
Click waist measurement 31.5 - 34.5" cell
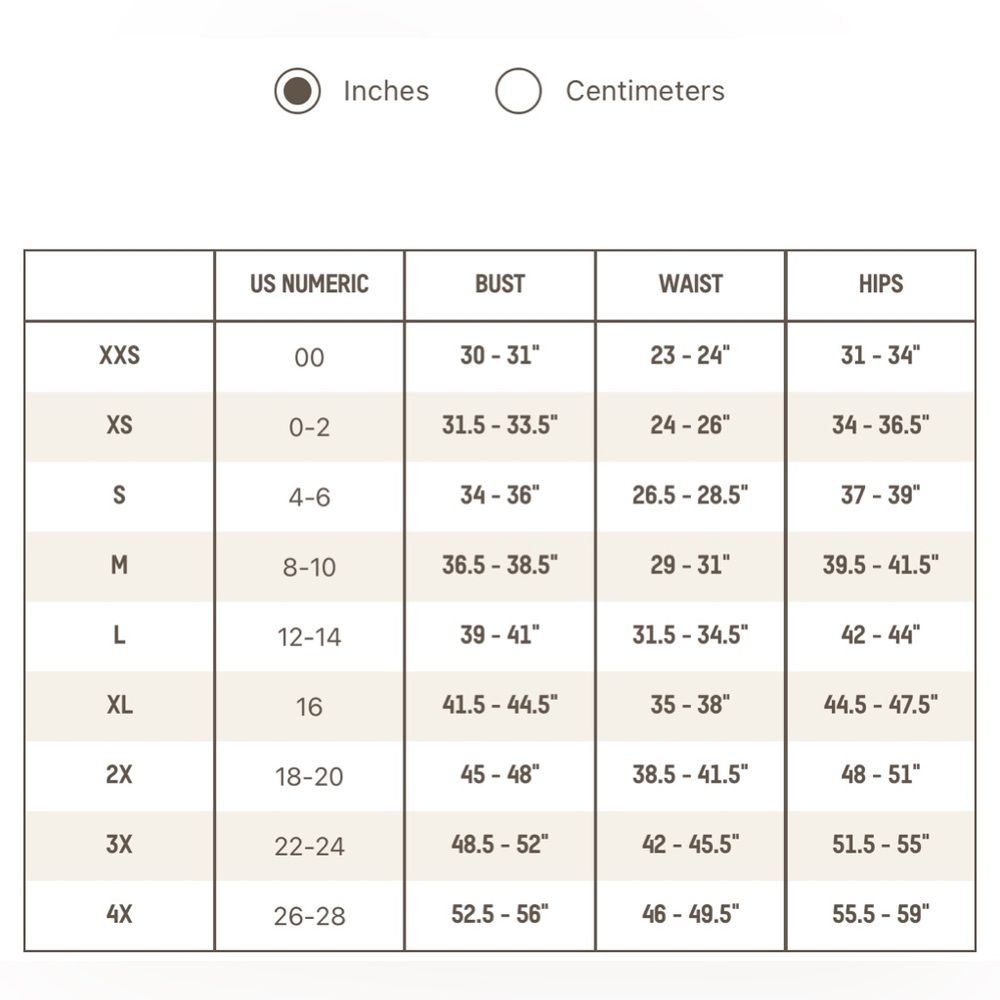pos(690,635)
